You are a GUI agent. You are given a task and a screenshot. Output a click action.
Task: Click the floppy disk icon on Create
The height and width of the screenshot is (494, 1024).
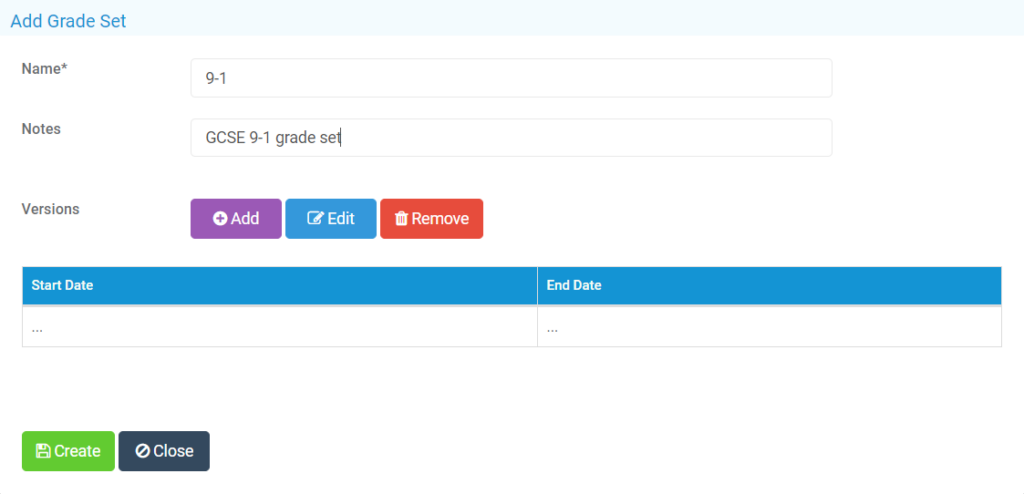[43, 451]
